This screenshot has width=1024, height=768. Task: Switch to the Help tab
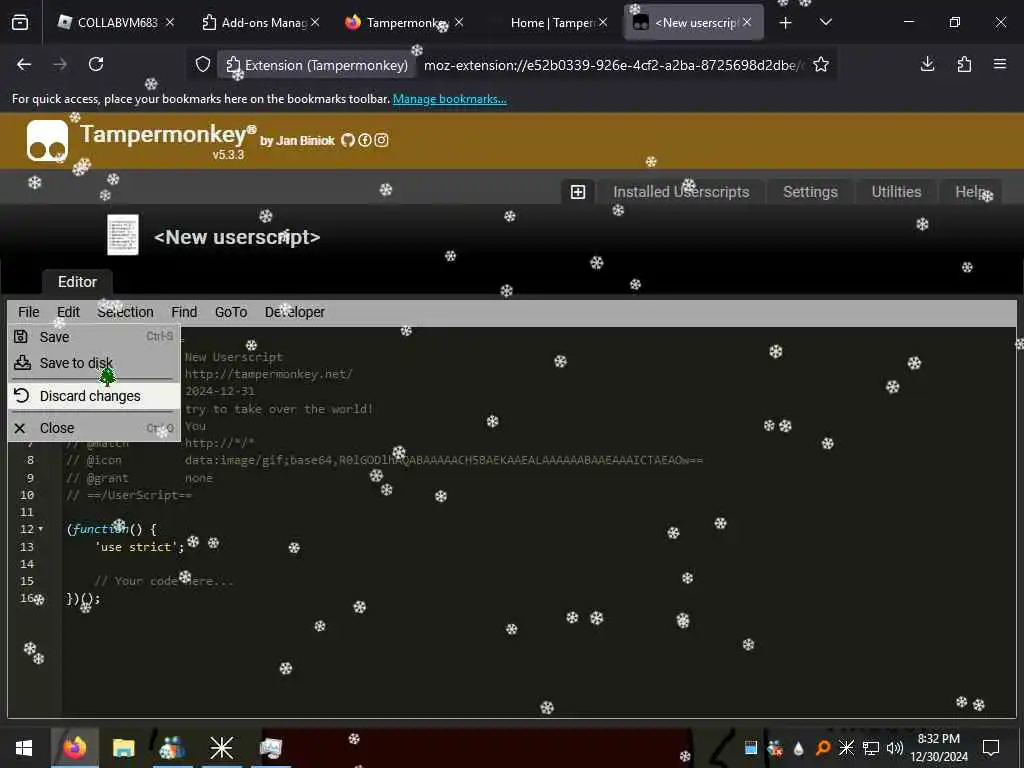tap(971, 192)
